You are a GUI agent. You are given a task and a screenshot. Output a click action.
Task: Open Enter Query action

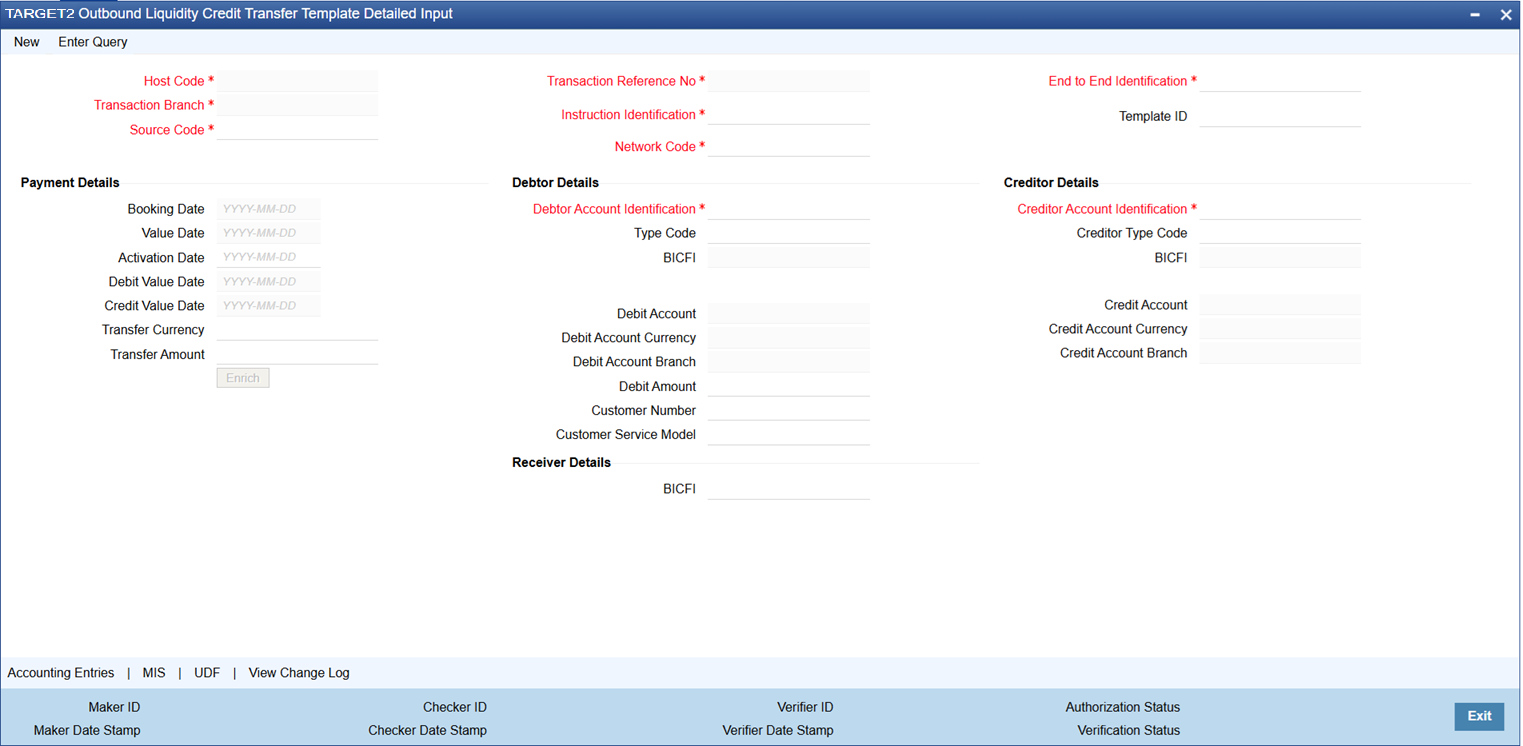[x=93, y=42]
